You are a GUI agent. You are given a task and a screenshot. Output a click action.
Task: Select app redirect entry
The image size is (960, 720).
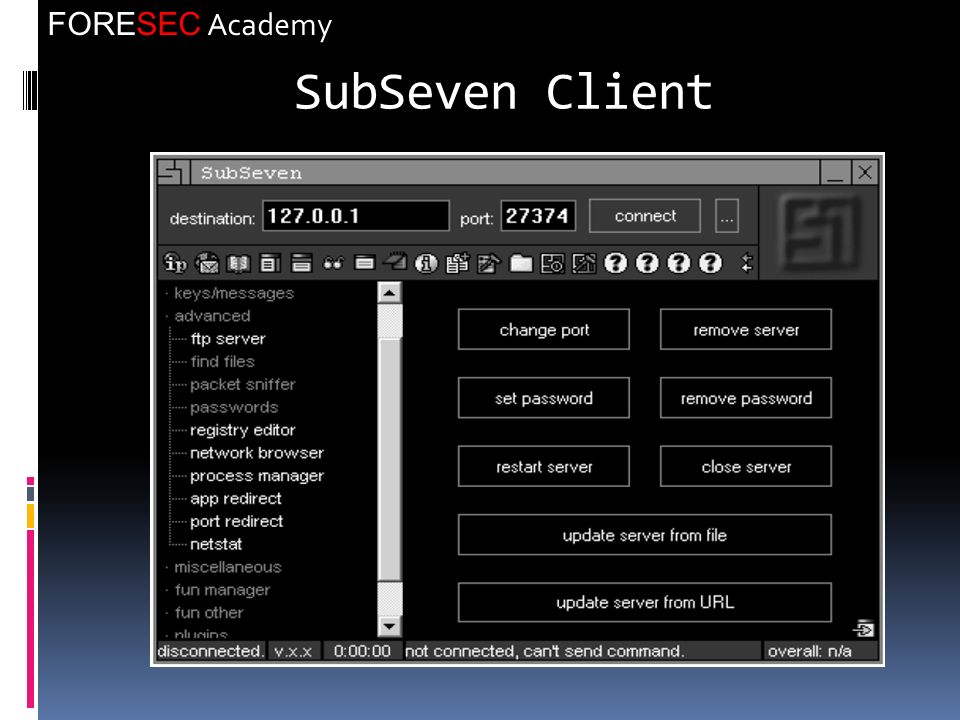236,499
